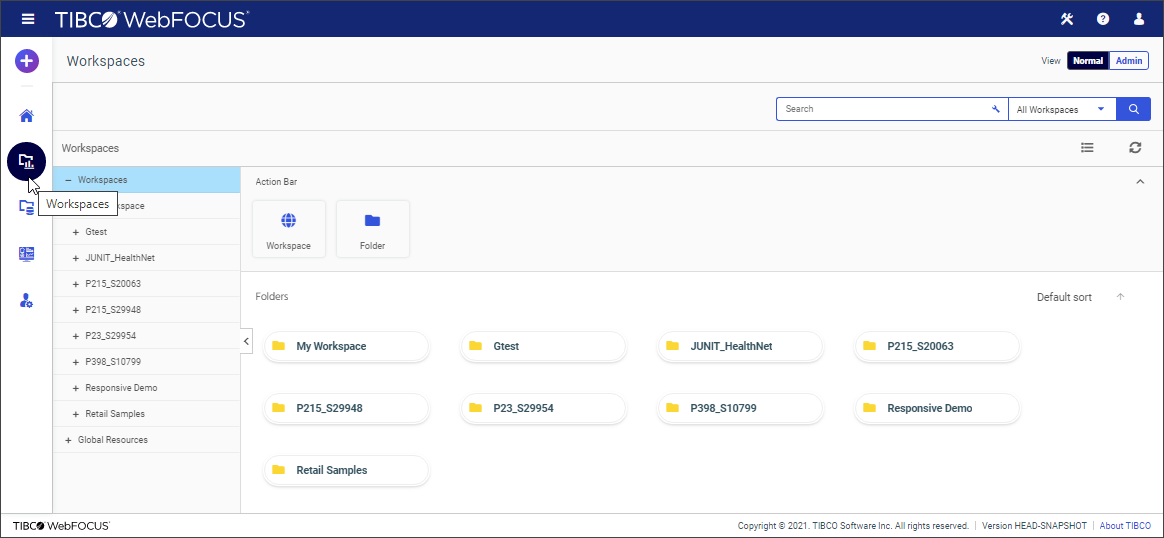The height and width of the screenshot is (538, 1164).
Task: Expand the Responsive Demo tree node
Action: 76,388
